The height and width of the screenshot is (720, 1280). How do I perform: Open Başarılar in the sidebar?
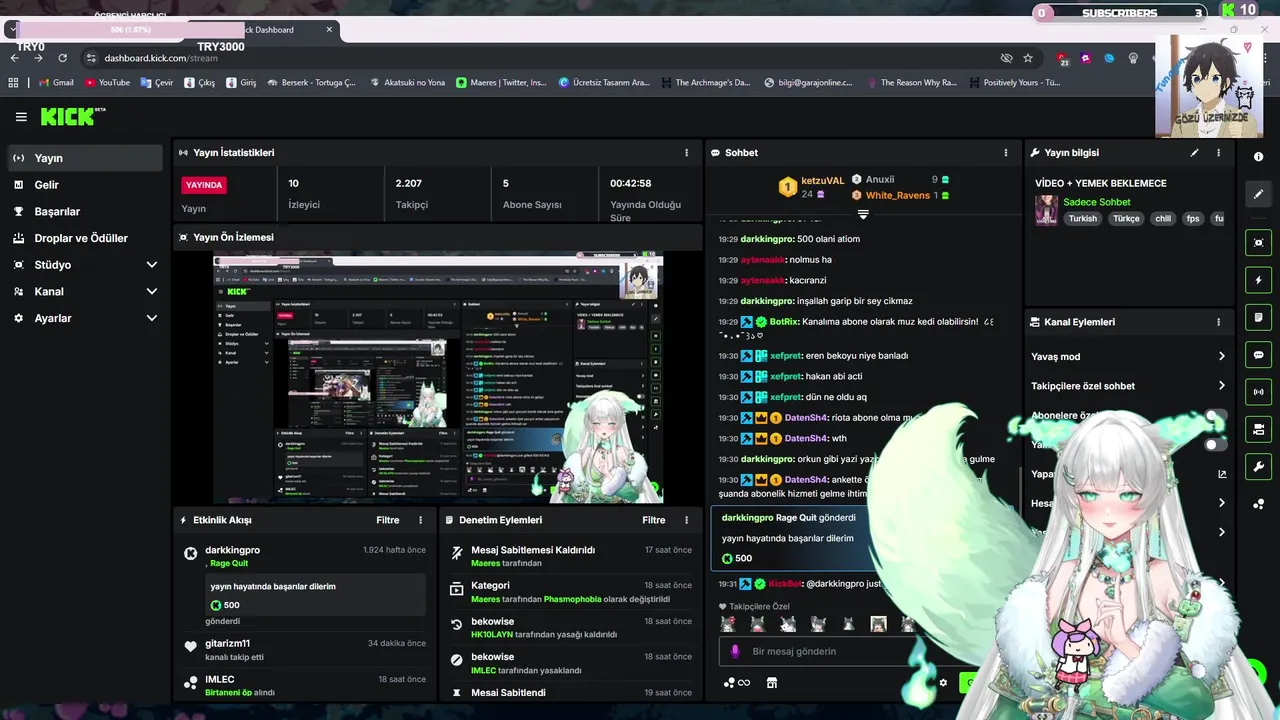pos(85,211)
